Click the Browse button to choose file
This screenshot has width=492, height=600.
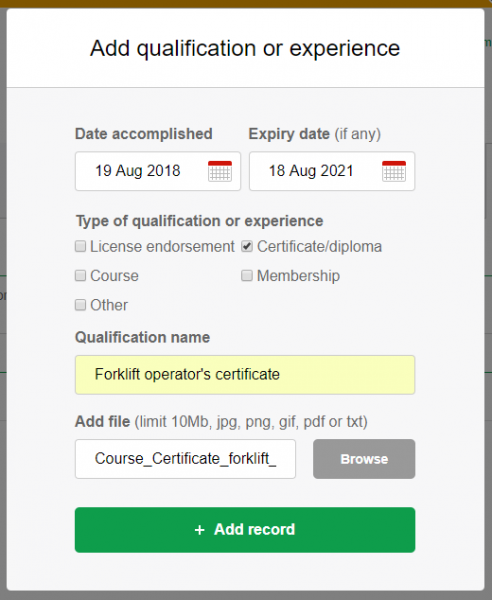click(x=364, y=459)
